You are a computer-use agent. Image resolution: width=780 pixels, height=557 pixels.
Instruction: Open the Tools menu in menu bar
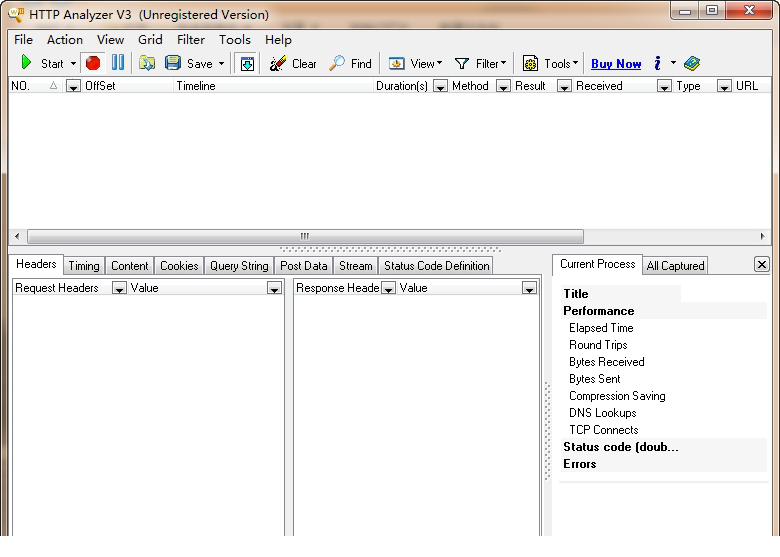[x=235, y=40]
